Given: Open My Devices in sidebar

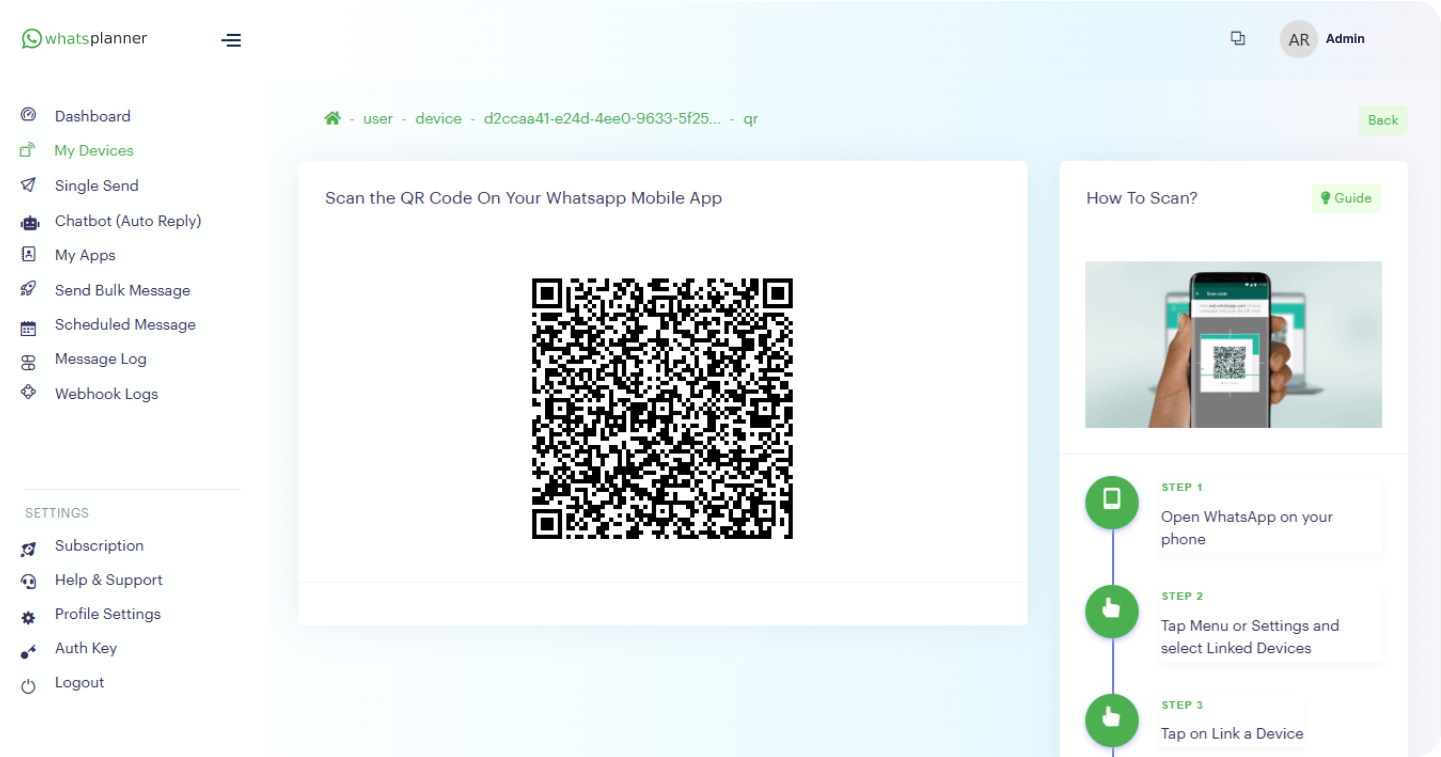Looking at the screenshot, I should tap(93, 151).
